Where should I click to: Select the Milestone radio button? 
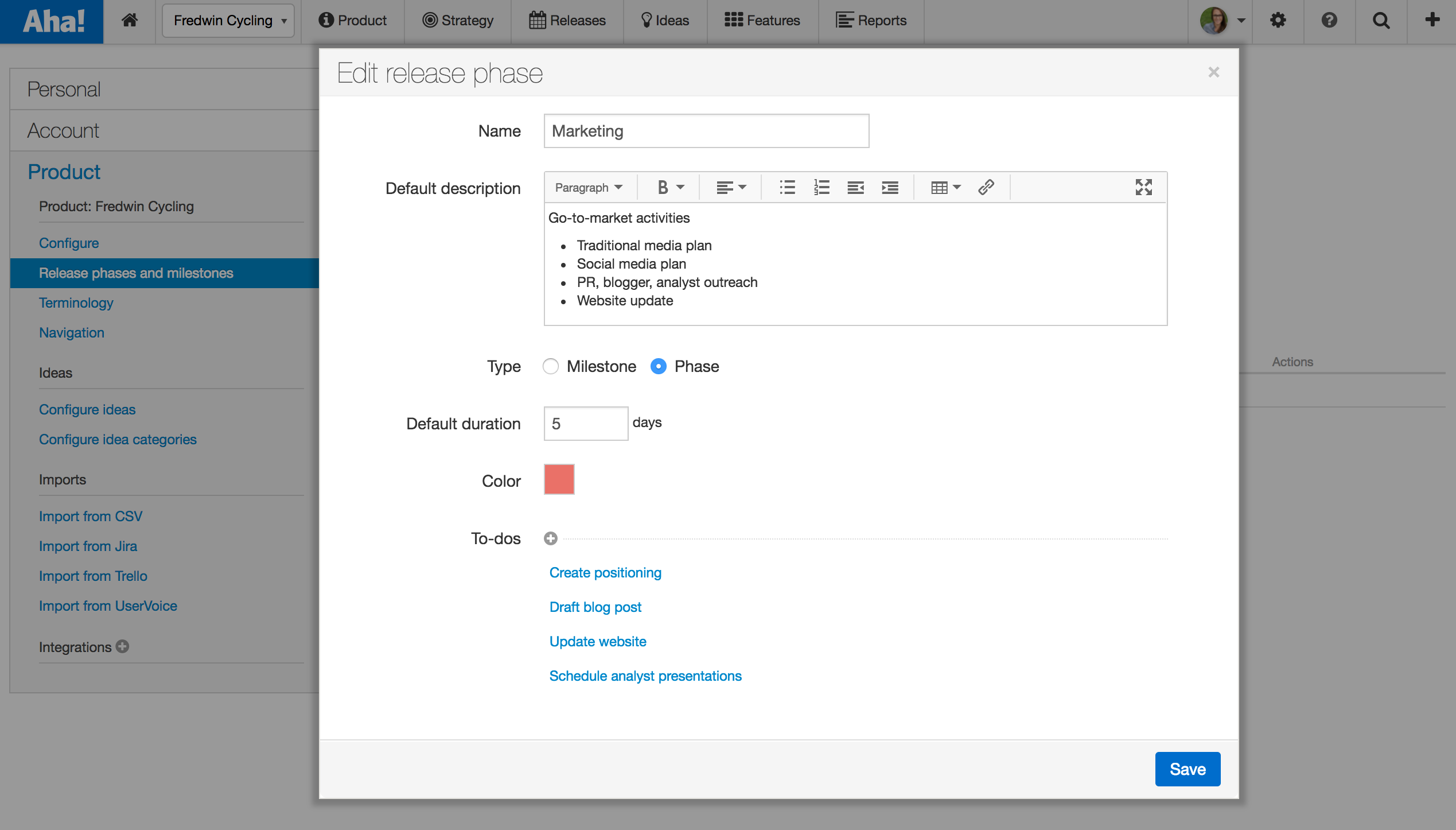(551, 366)
